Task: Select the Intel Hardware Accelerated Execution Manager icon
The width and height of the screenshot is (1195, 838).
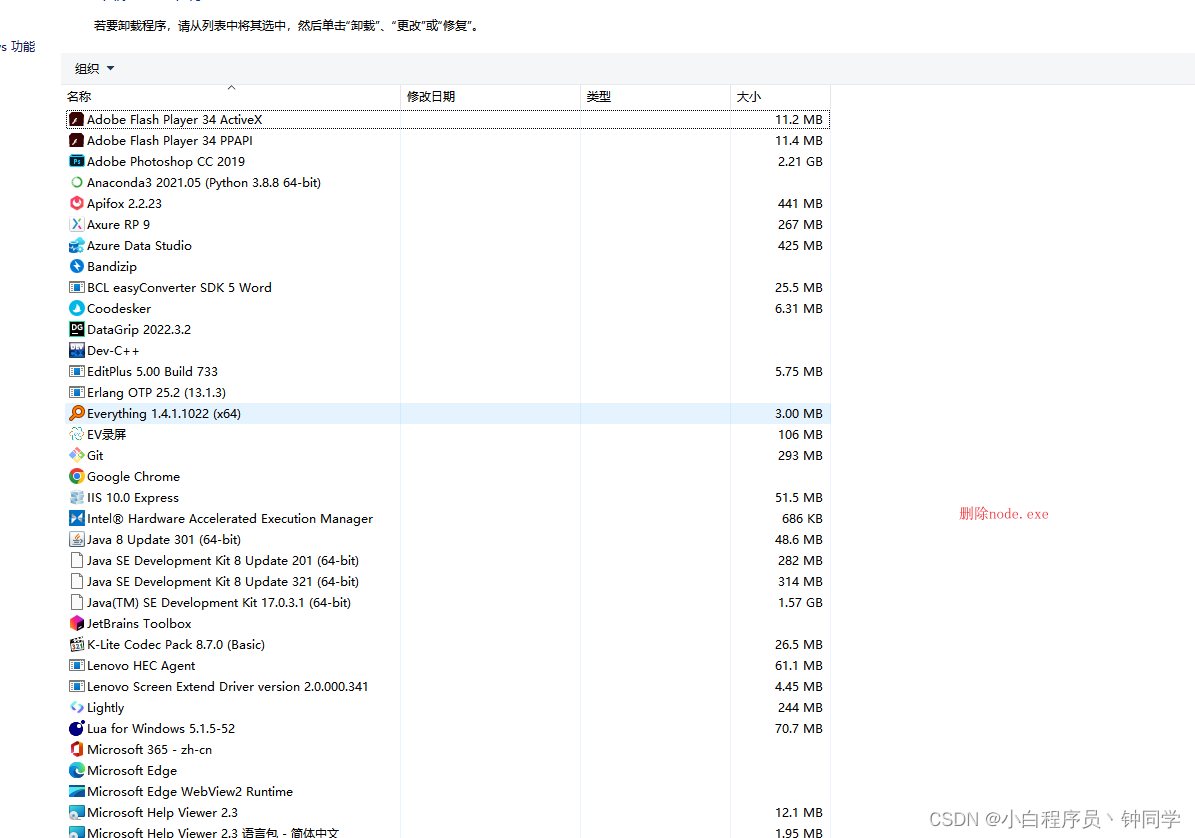Action: click(x=76, y=519)
